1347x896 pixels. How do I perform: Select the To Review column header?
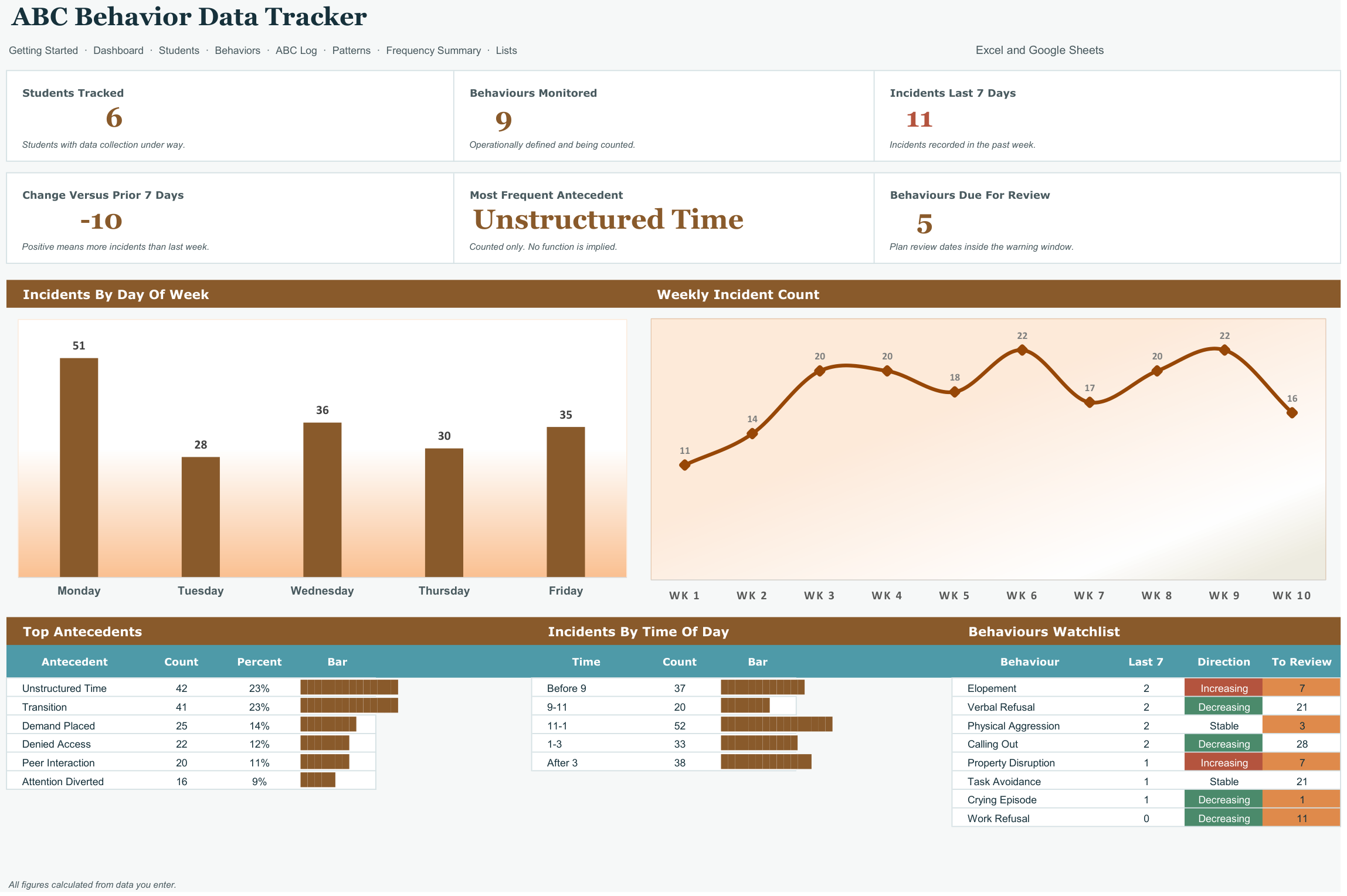tap(1301, 662)
